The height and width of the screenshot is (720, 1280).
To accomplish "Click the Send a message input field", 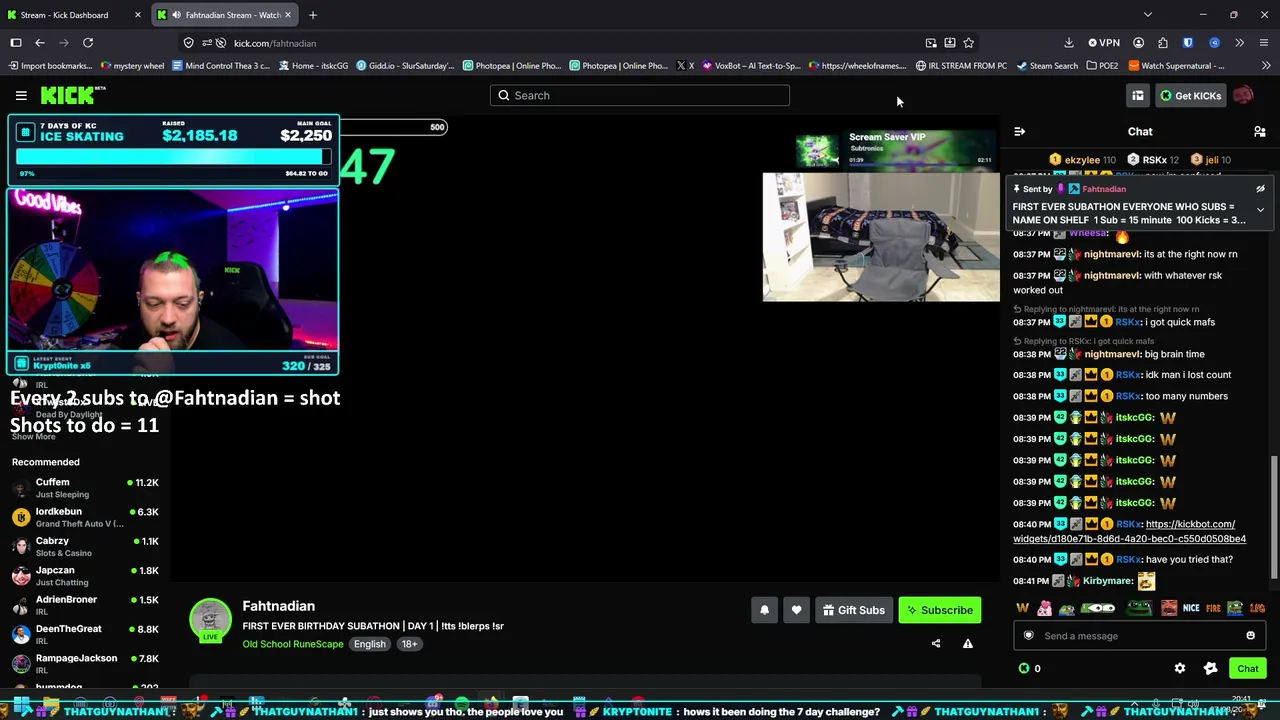I will (1137, 636).
